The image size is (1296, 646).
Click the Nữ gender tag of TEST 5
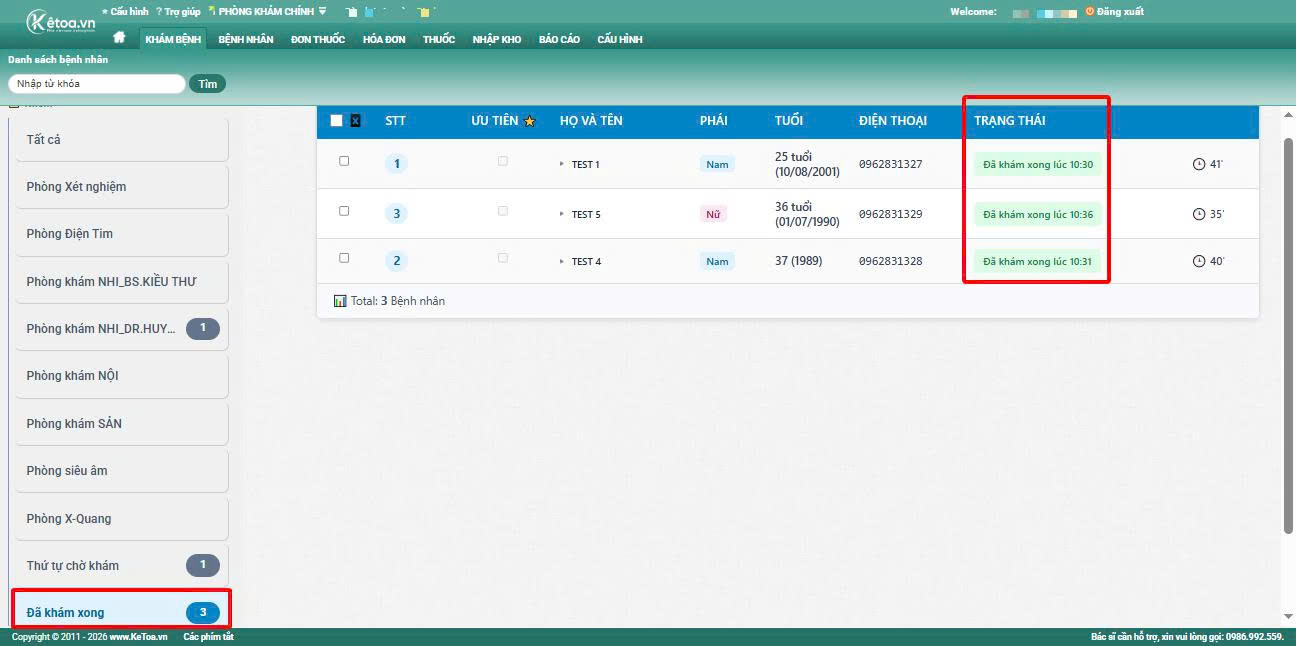click(x=713, y=214)
